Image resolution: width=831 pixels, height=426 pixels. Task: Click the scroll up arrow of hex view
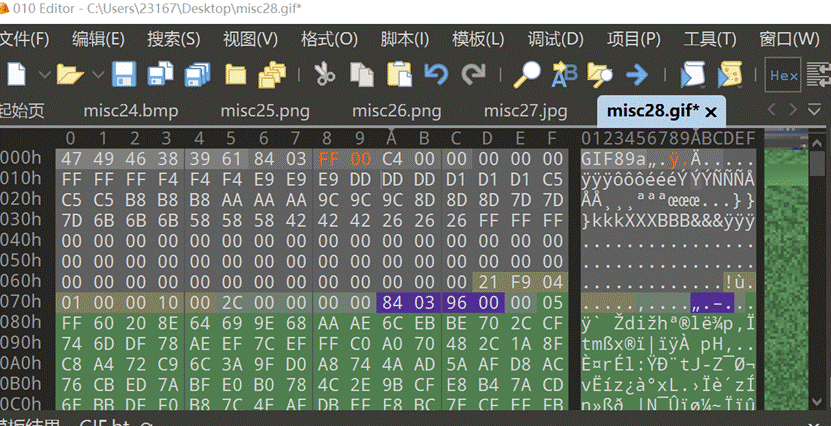(817, 142)
